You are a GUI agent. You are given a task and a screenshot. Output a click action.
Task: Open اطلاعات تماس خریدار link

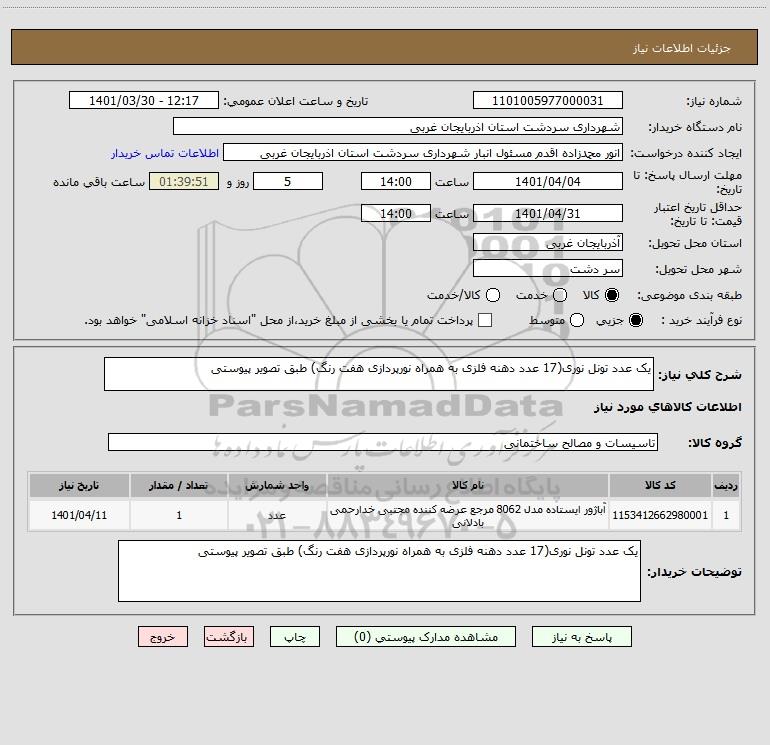[x=165, y=153]
